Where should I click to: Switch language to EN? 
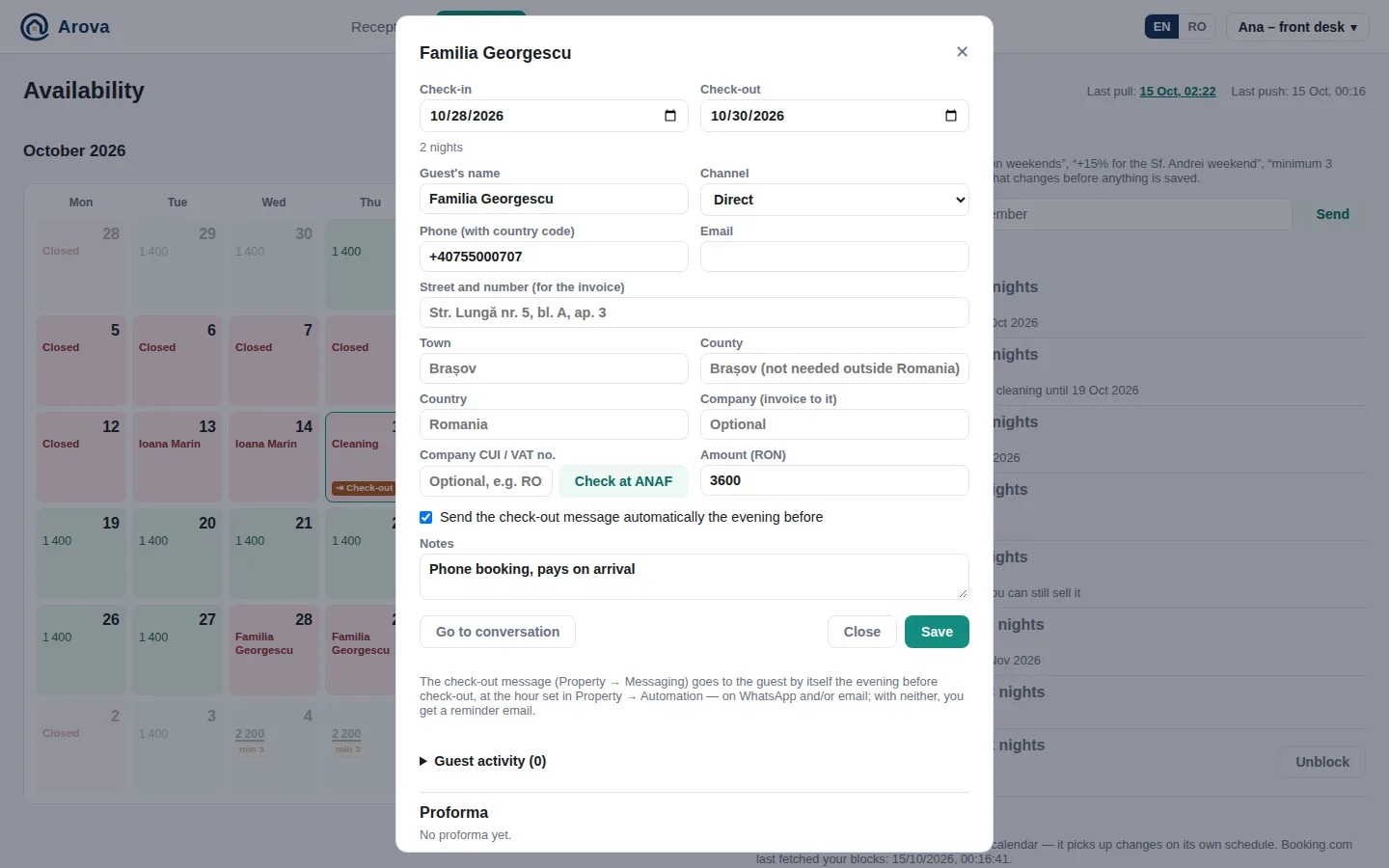tap(1162, 27)
